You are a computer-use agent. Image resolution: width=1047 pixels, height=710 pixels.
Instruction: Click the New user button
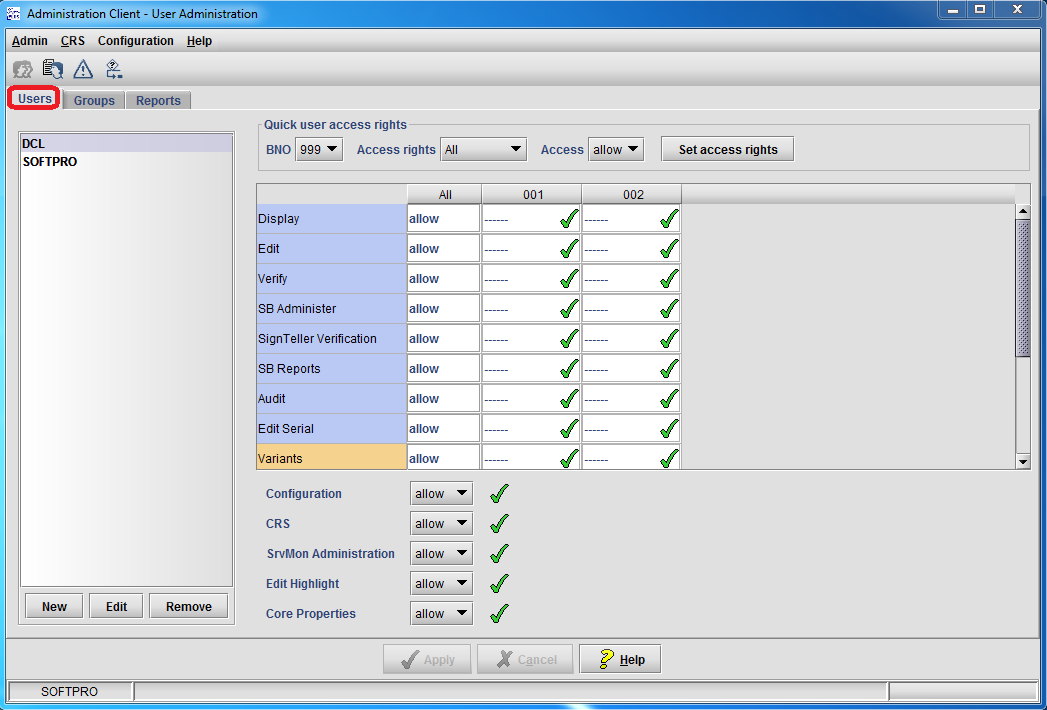click(x=54, y=606)
